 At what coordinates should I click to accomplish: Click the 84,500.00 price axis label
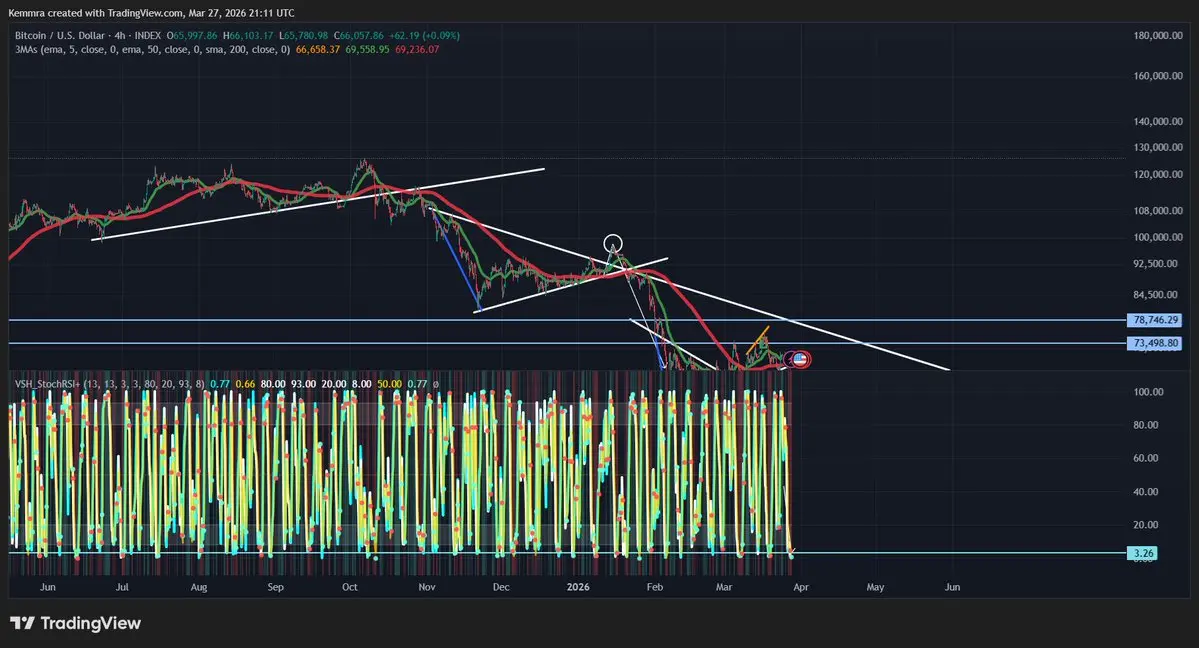pyautogui.click(x=1155, y=295)
